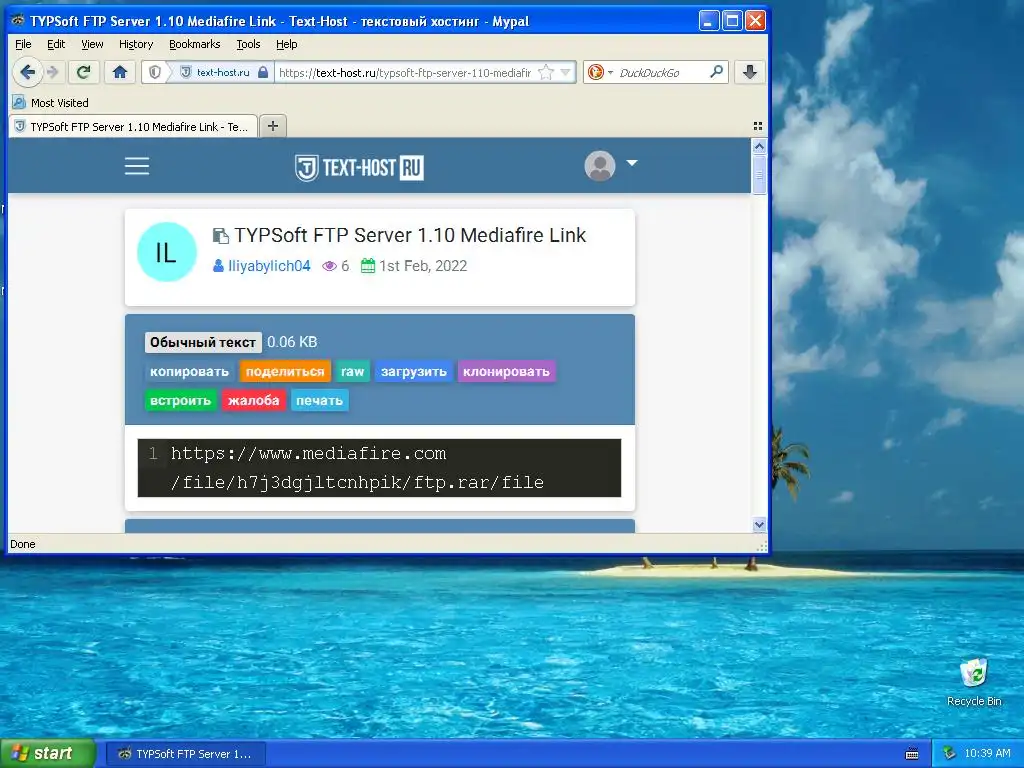Image resolution: width=1024 pixels, height=768 pixels.
Task: Click the purple клонировать button
Action: pyautogui.click(x=506, y=372)
